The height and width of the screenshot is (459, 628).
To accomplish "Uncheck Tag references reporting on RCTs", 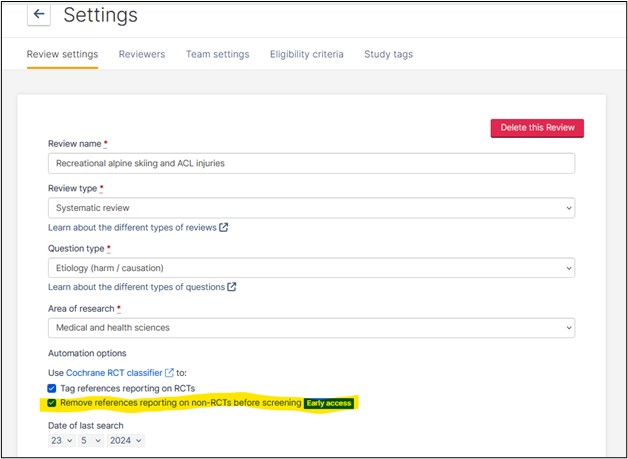I will [52, 388].
